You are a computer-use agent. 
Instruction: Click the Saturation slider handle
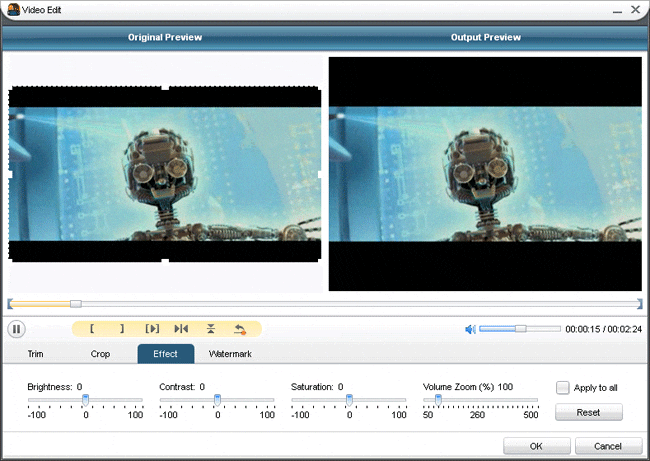[349, 400]
